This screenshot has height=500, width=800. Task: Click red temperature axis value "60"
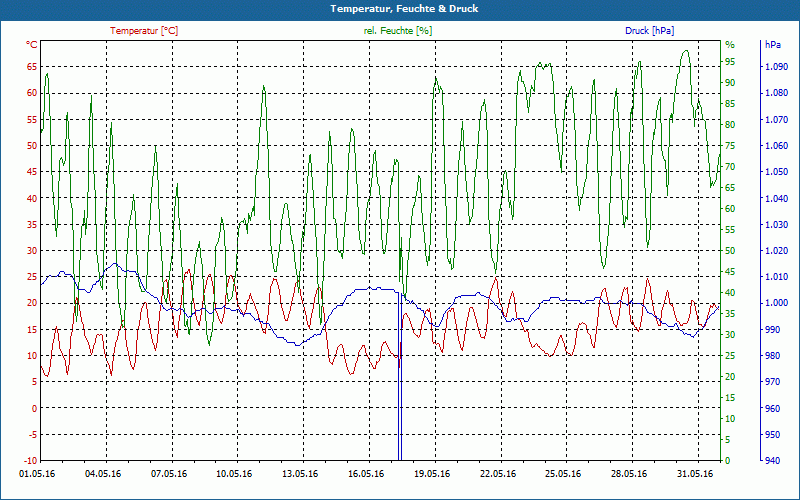[32, 93]
